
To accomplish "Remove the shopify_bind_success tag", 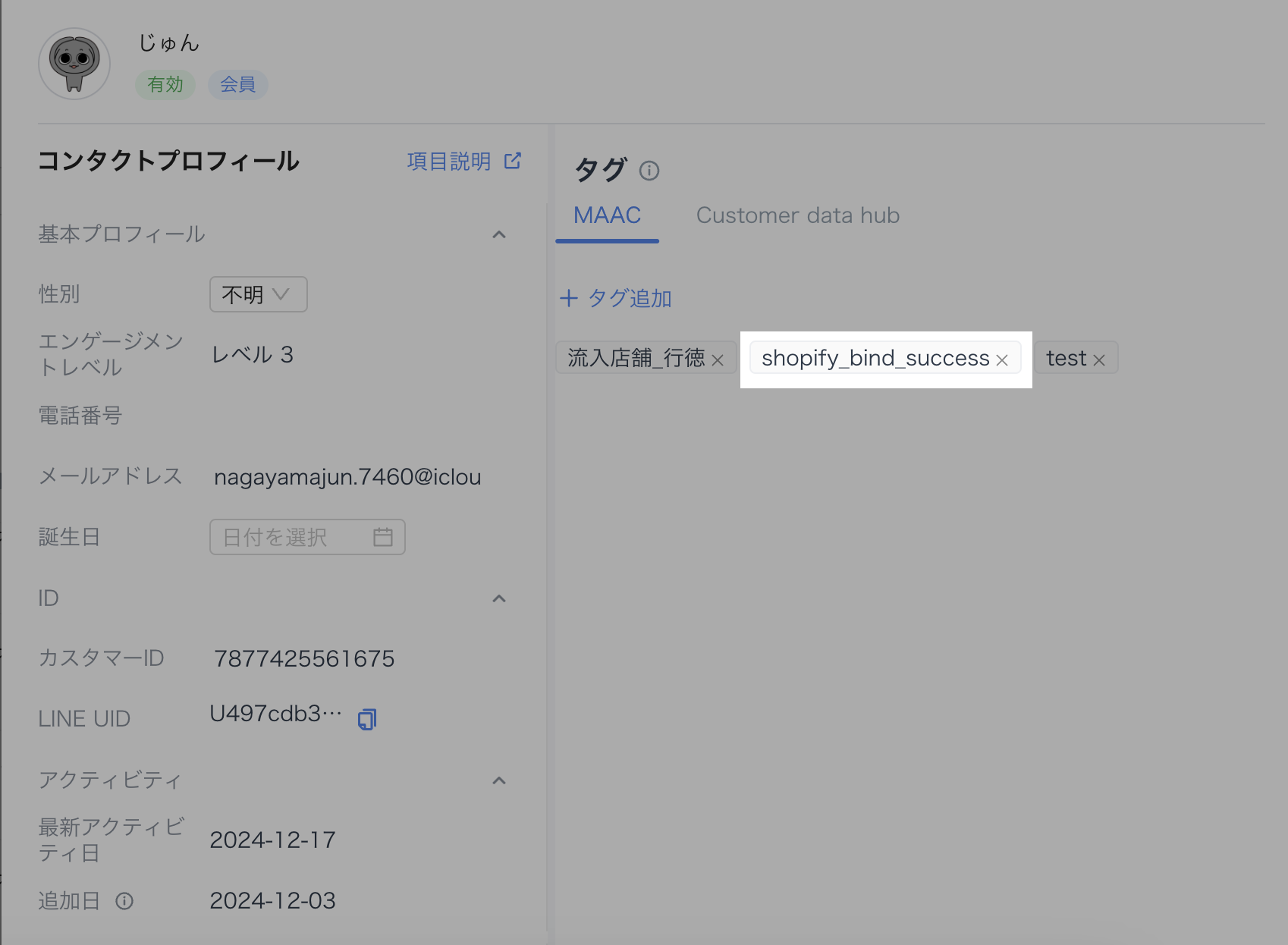I will [1002, 360].
